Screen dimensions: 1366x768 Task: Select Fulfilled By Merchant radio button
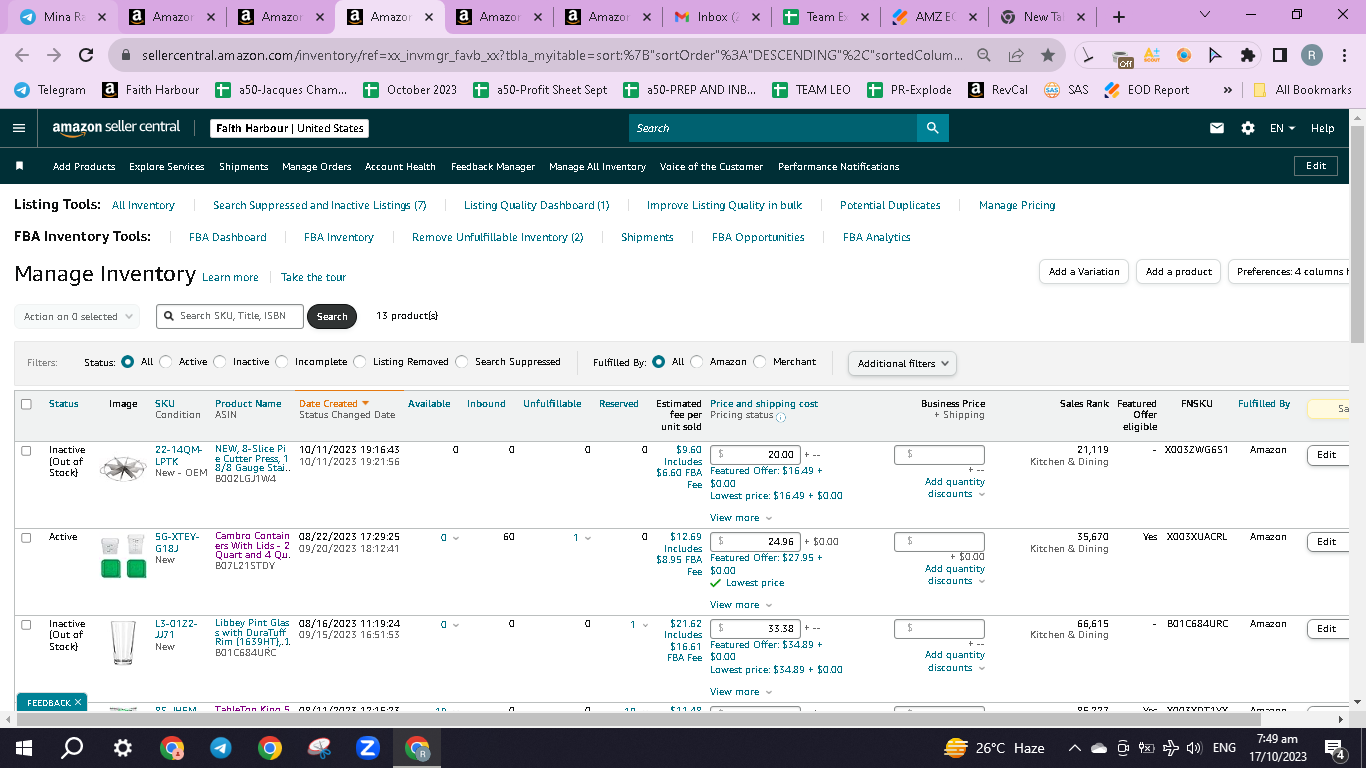760,362
